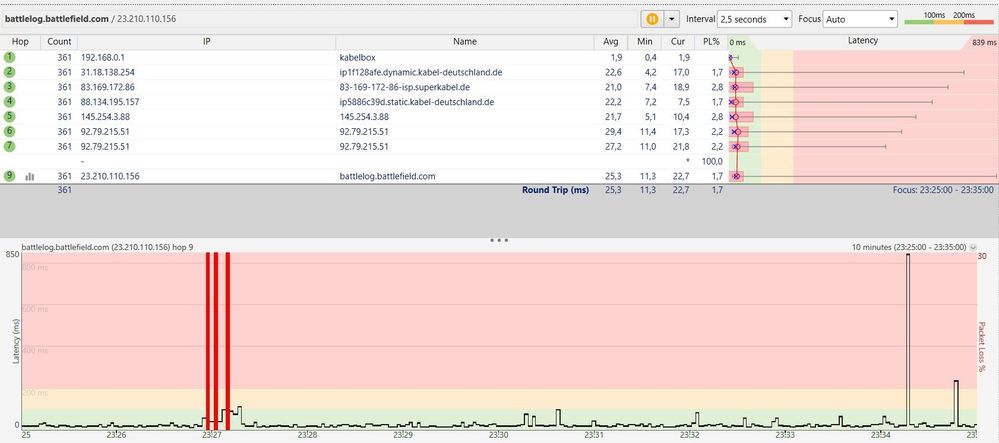Sort by the Avg column header
Screen dimensions: 999x443
(610, 41)
